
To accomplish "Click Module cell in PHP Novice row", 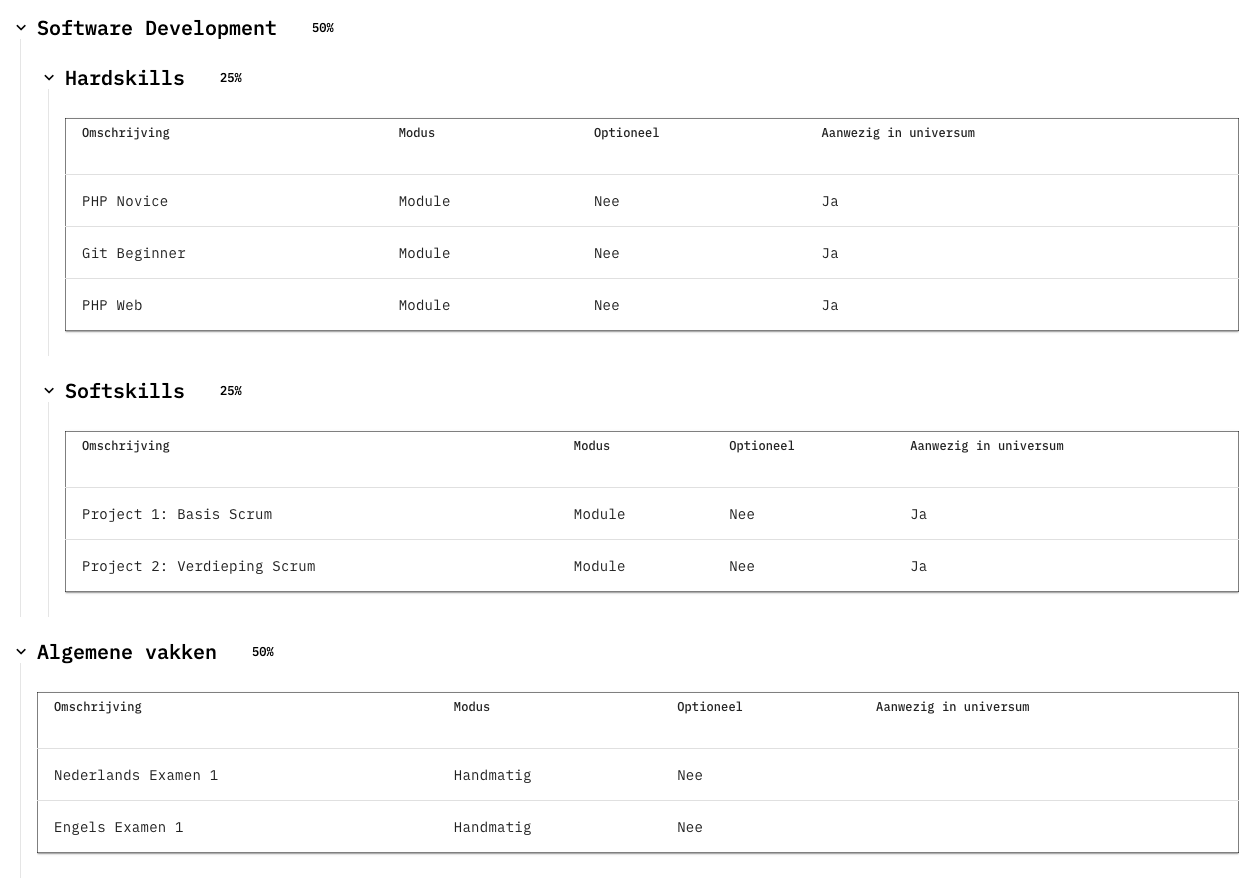I will click(x=425, y=201).
